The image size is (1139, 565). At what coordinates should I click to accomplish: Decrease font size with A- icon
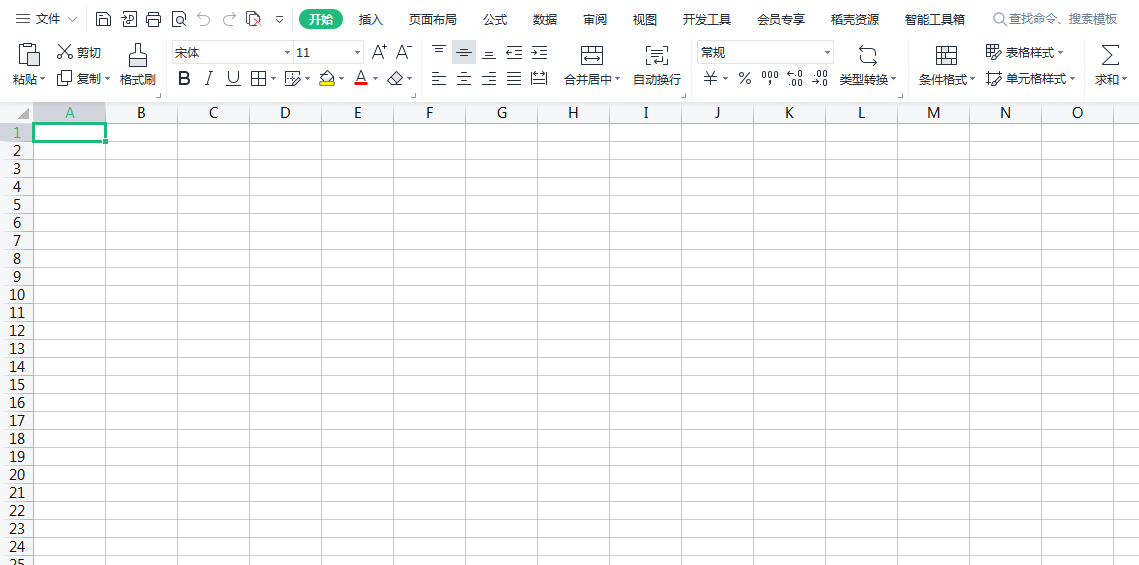pyautogui.click(x=403, y=52)
